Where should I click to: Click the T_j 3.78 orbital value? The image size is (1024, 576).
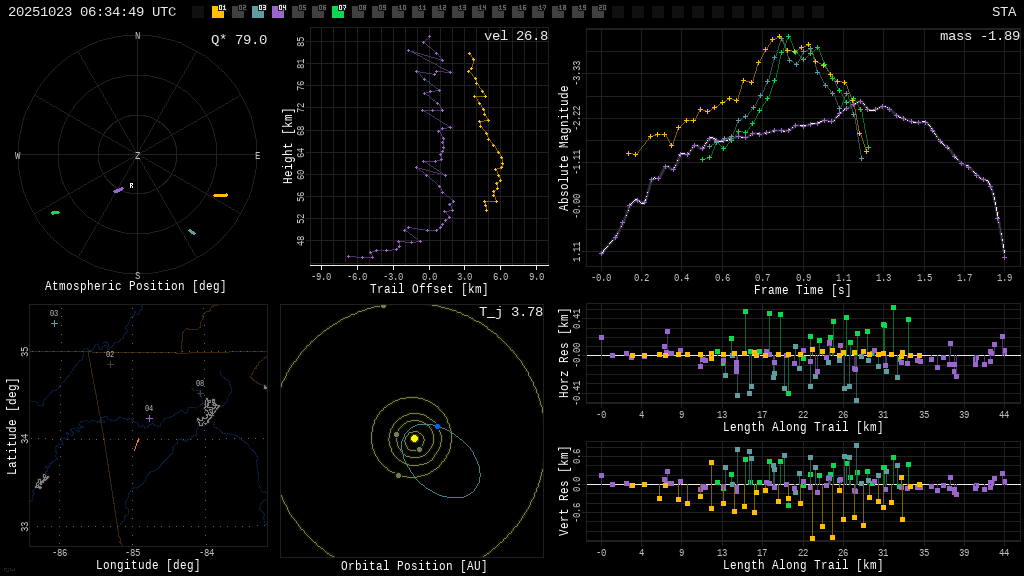512,313
